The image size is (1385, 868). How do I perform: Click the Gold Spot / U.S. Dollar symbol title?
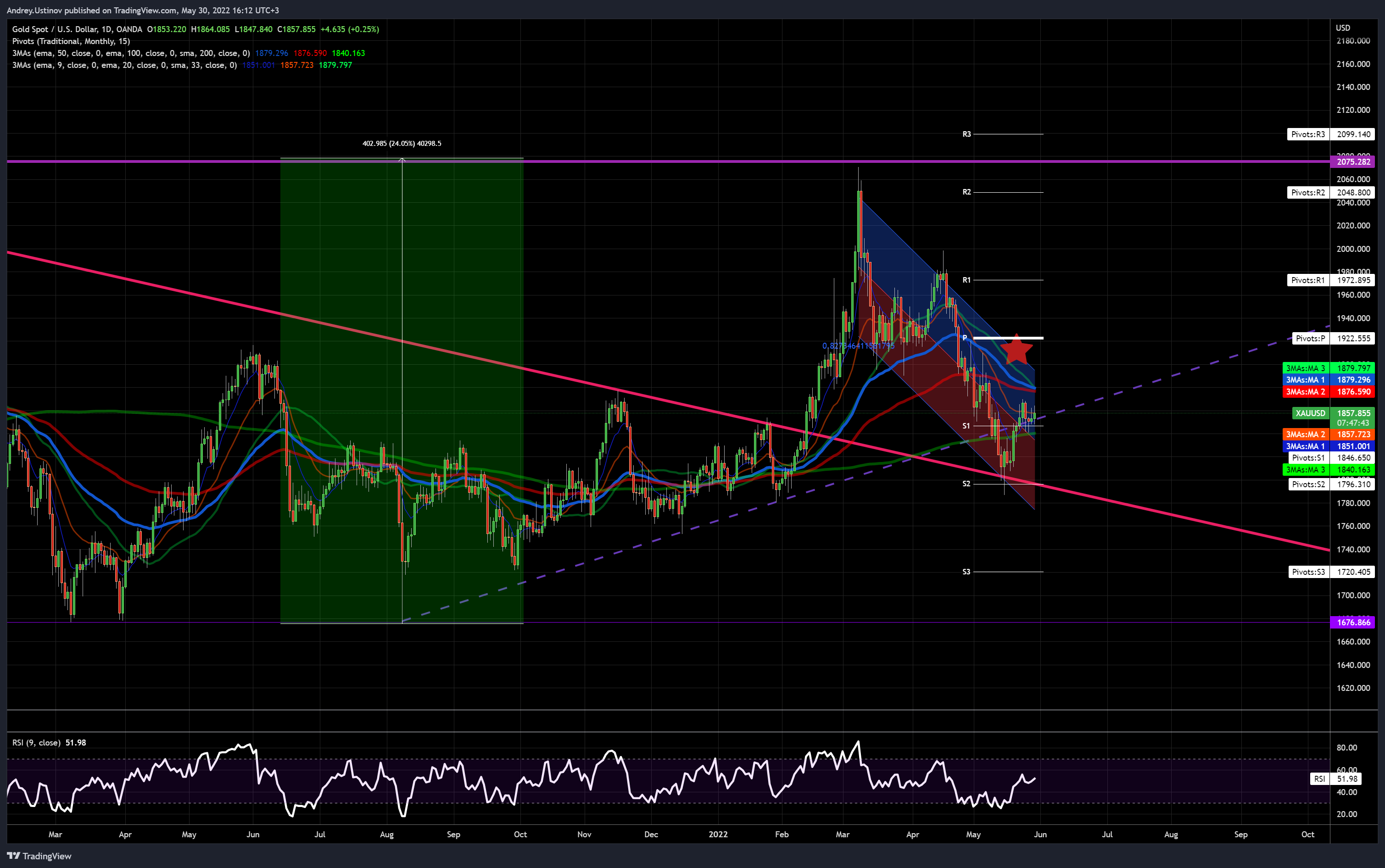coord(77,29)
